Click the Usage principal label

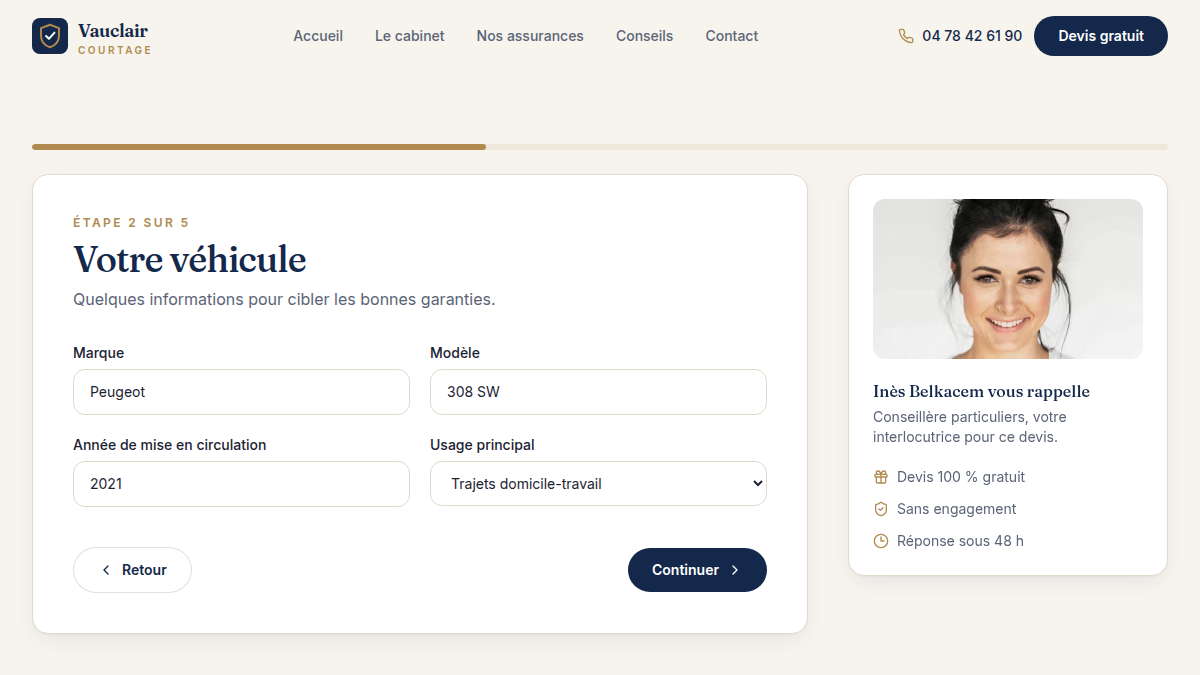coord(482,445)
